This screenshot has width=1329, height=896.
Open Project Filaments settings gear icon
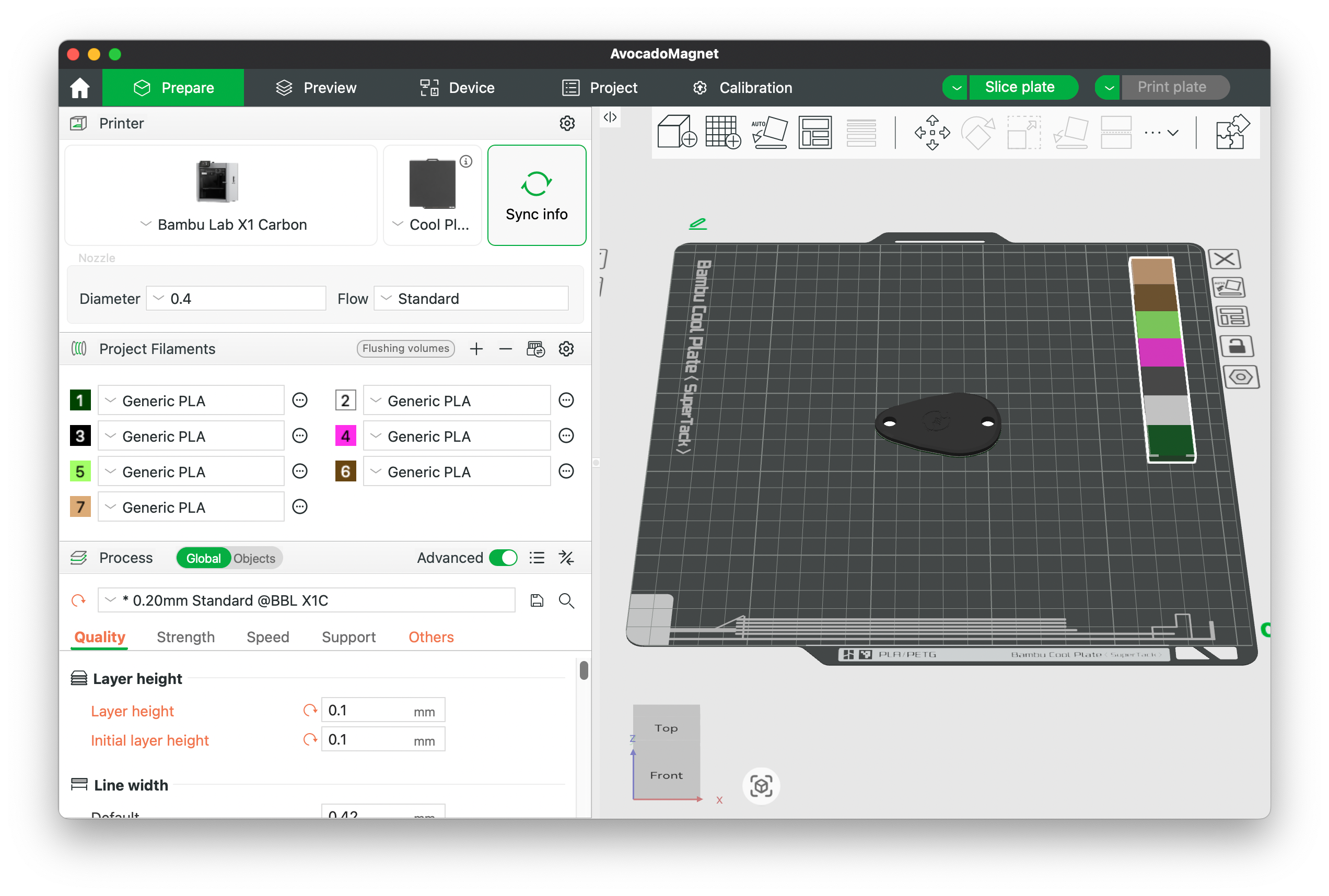tap(566, 349)
